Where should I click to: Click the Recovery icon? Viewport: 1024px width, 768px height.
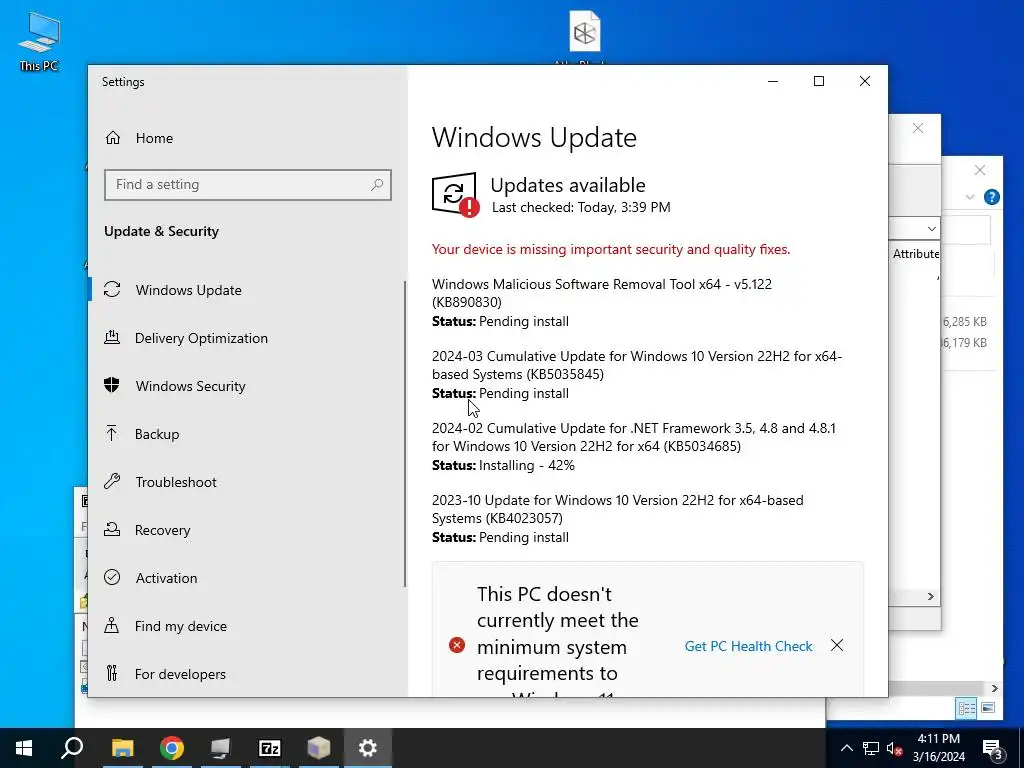(x=112, y=529)
